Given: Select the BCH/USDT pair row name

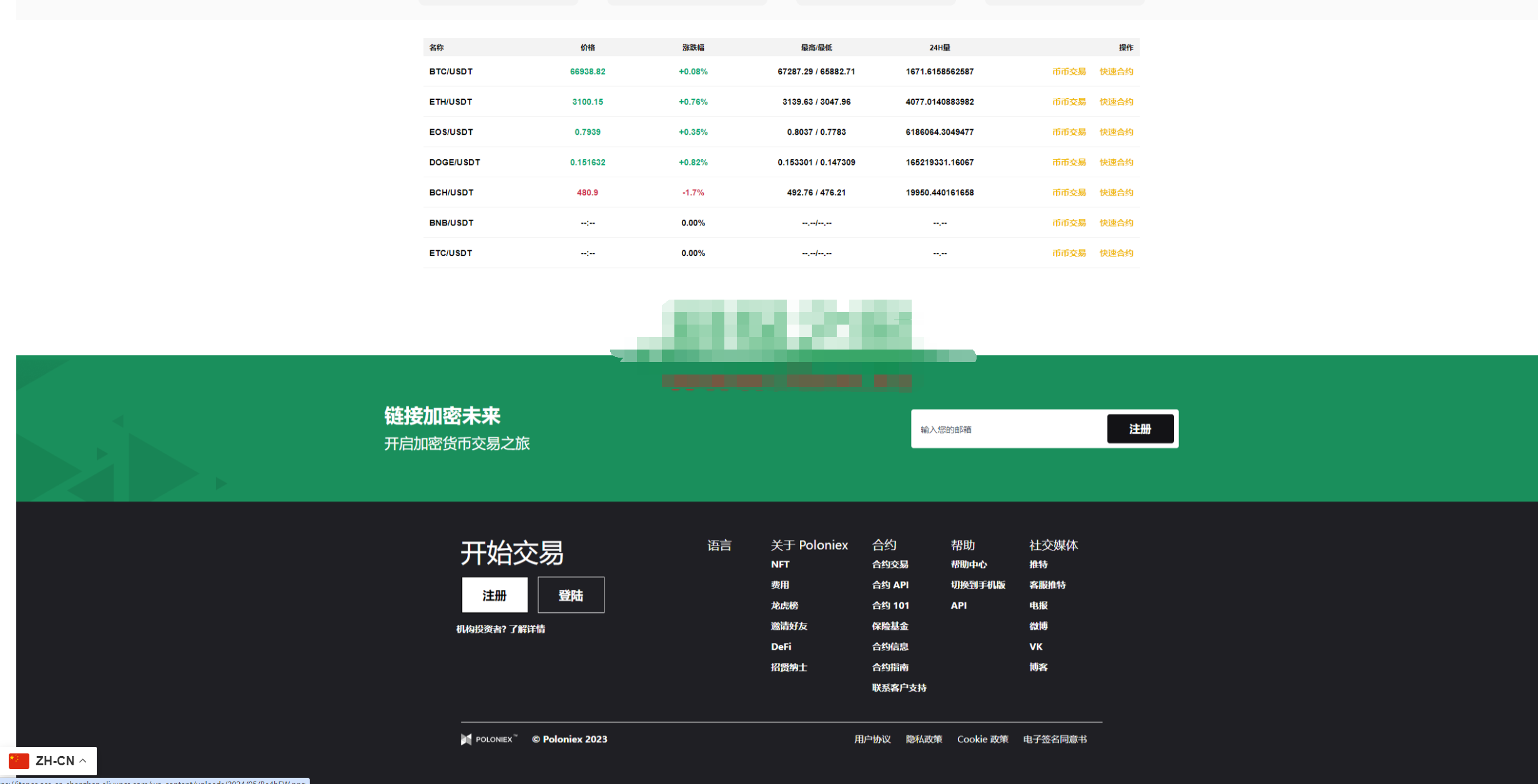Looking at the screenshot, I should tap(451, 192).
